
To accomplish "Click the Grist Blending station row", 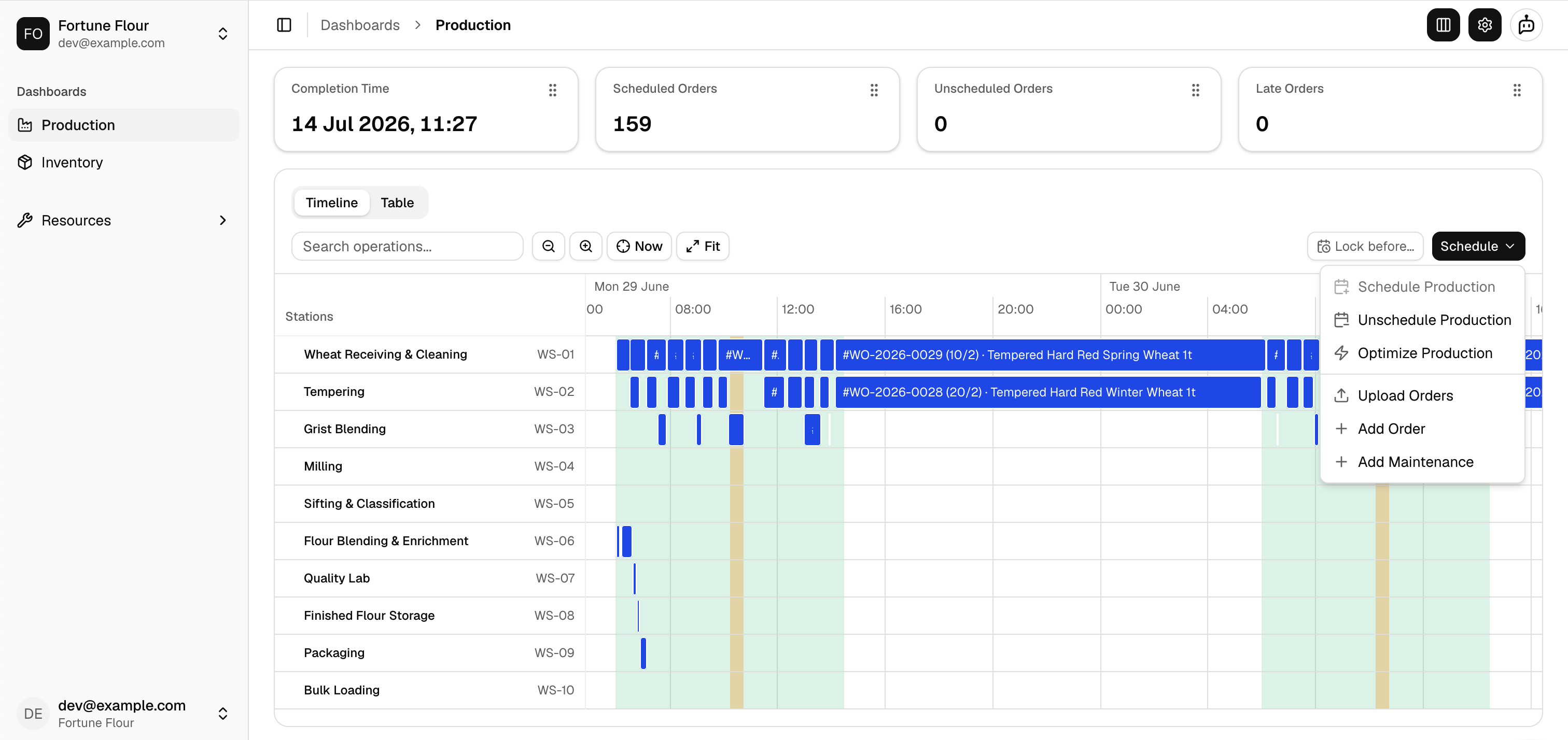I will point(430,429).
